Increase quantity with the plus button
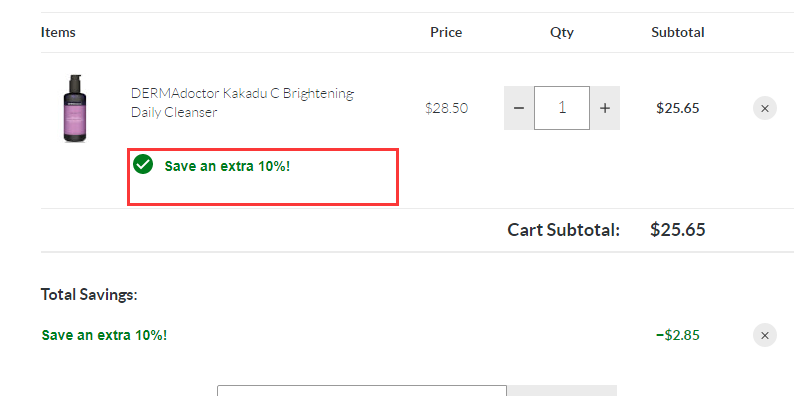The image size is (807, 396). [605, 108]
